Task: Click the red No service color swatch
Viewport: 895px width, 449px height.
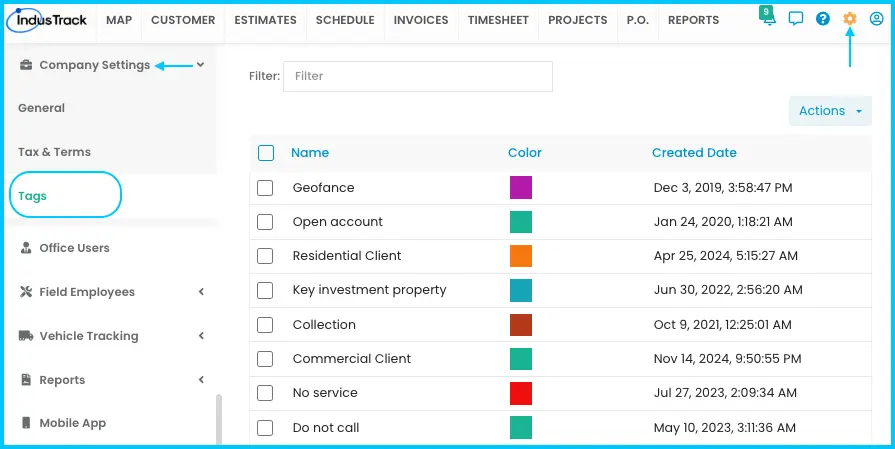Action: [x=521, y=394]
